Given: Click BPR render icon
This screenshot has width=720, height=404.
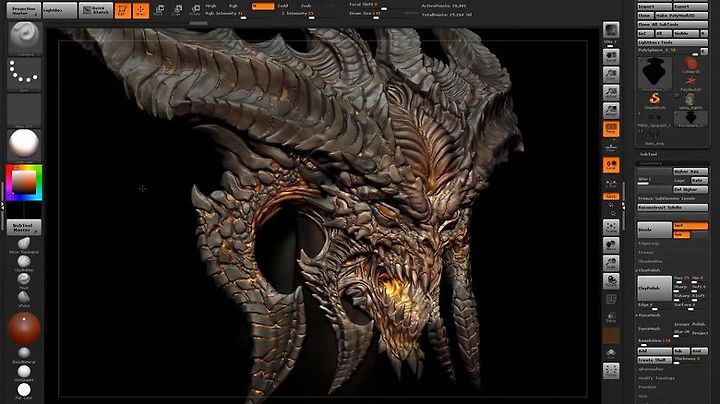Looking at the screenshot, I should coord(611,30).
